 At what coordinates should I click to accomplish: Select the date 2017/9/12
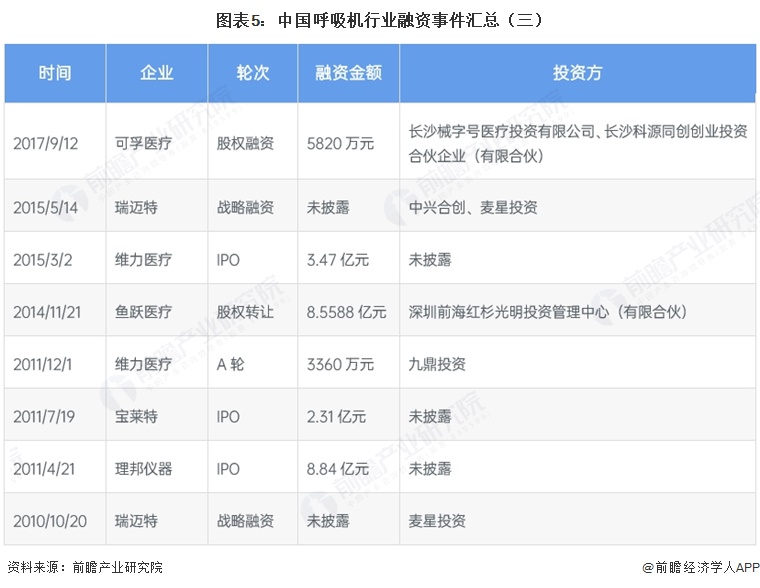click(x=46, y=143)
